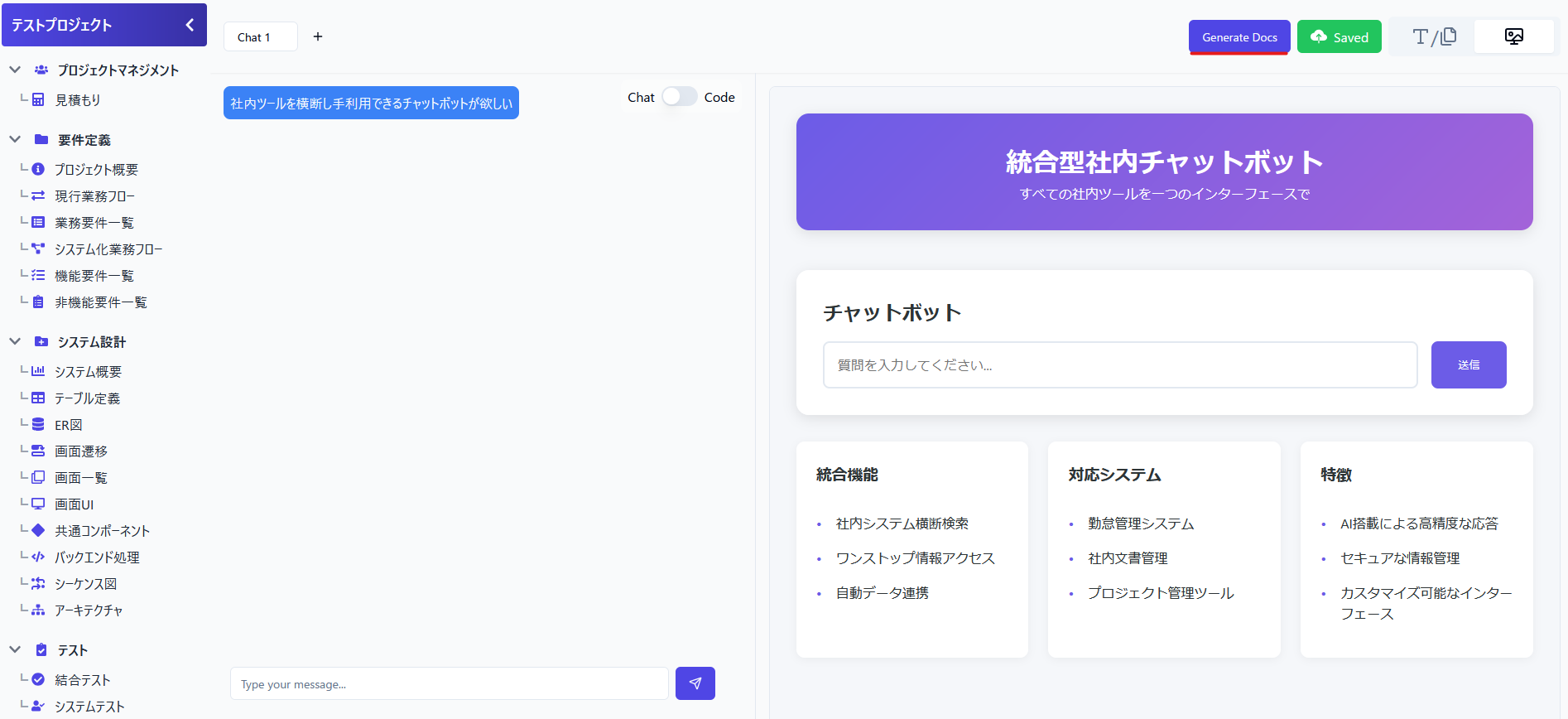Click the check circle icon beside 結合テスト
Screen dimensions: 1568x719
38,679
